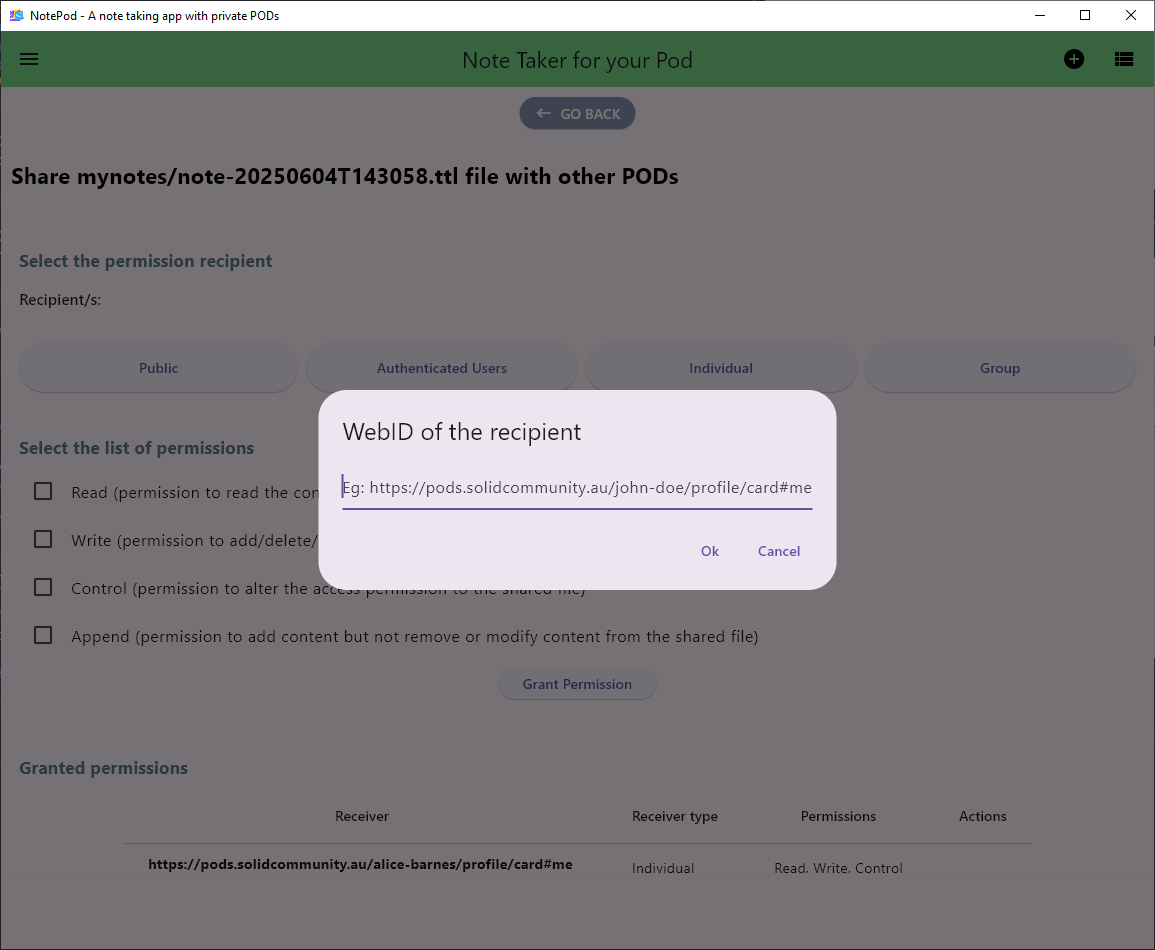
Task: Click the Permissions column header
Action: [838, 816]
